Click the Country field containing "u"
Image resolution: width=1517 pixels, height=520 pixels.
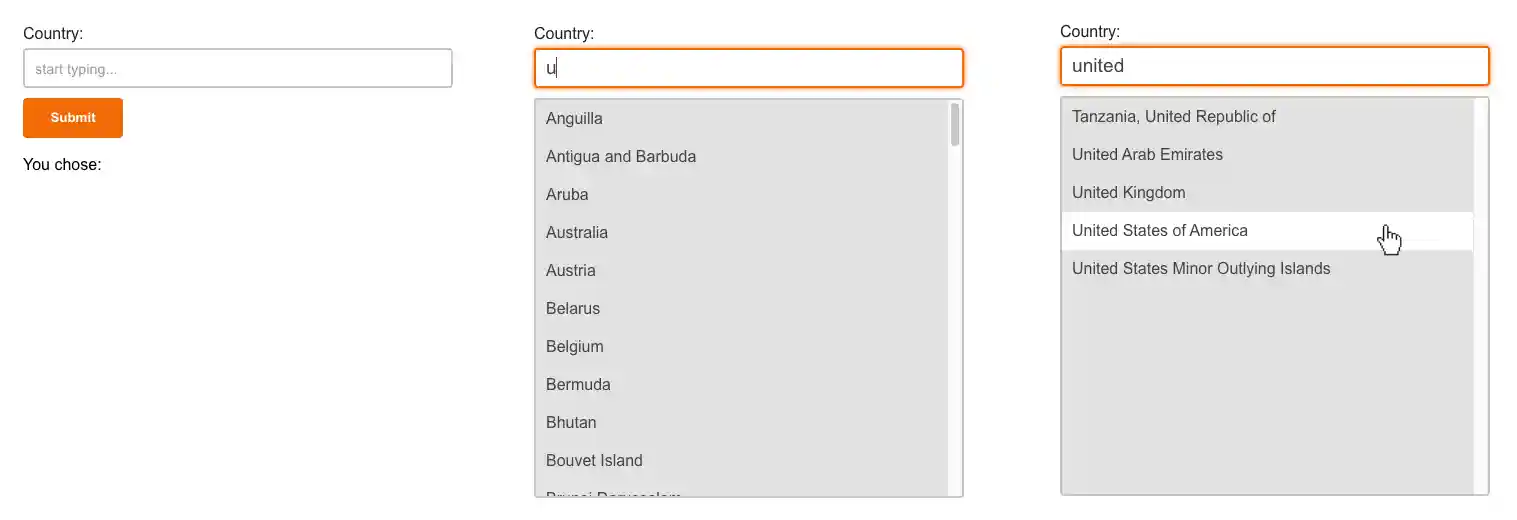tap(748, 69)
